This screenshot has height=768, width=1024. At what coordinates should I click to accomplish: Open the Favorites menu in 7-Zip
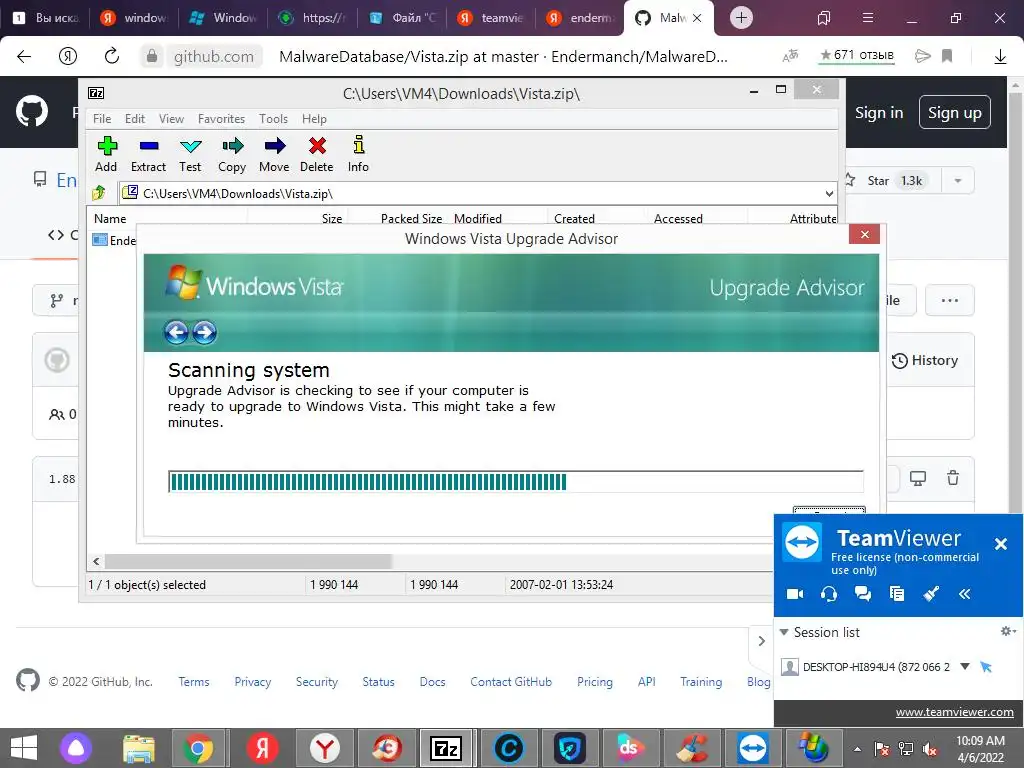[221, 119]
